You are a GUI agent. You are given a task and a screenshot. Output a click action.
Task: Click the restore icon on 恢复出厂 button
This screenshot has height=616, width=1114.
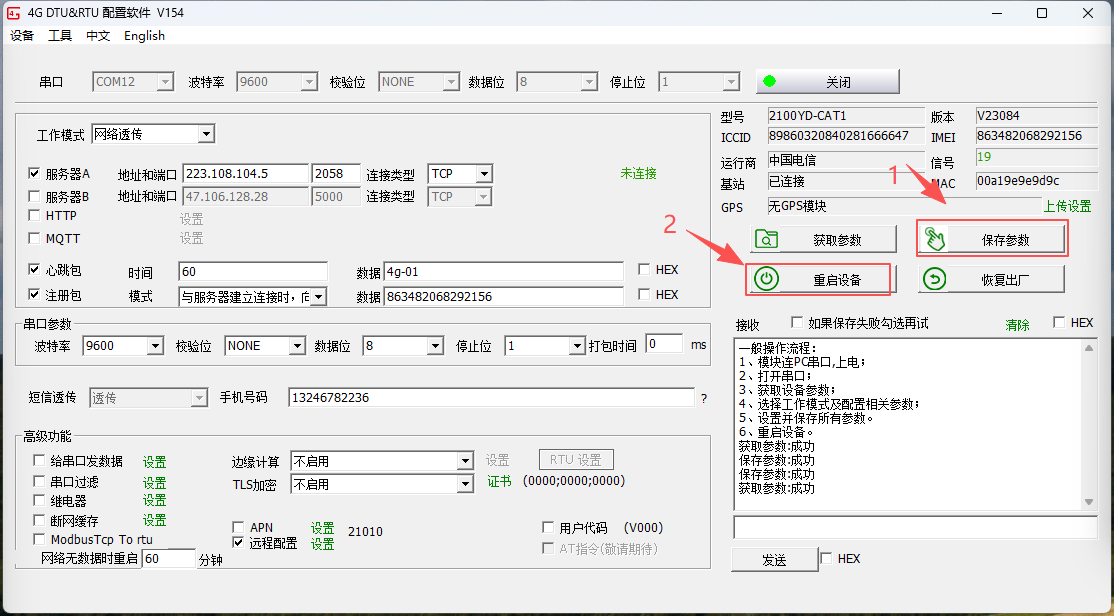coord(935,279)
